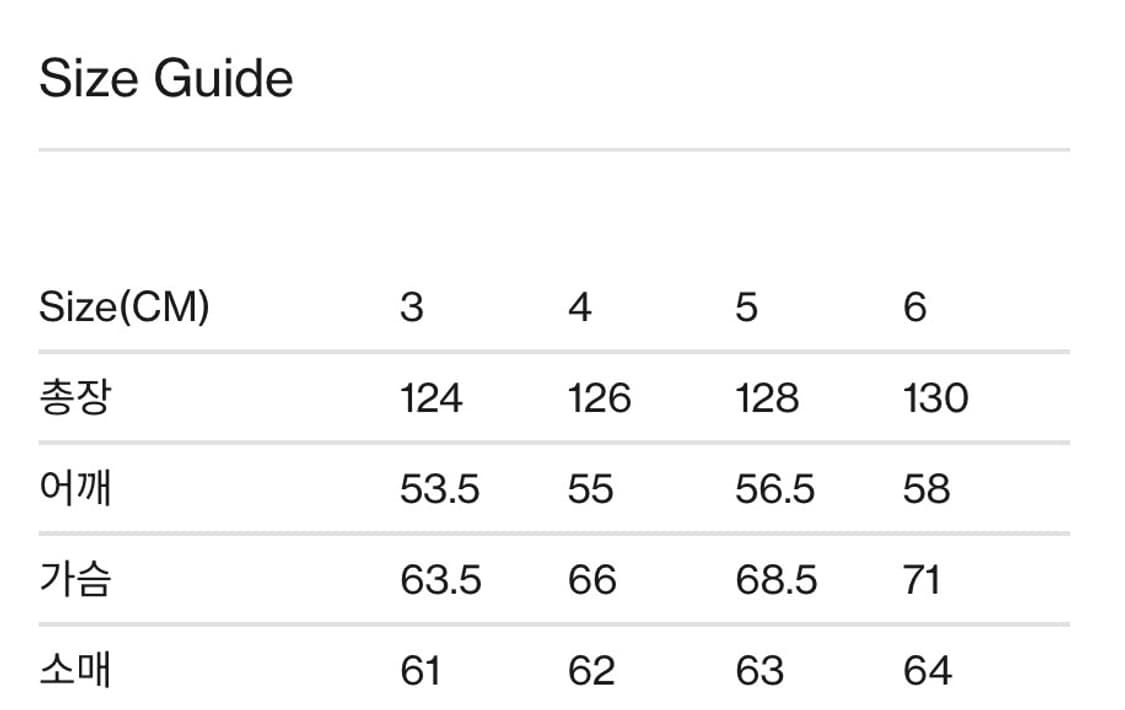The width and height of the screenshot is (1125, 710).
Task: Select the 61 sleeve measurement
Action: (x=420, y=670)
